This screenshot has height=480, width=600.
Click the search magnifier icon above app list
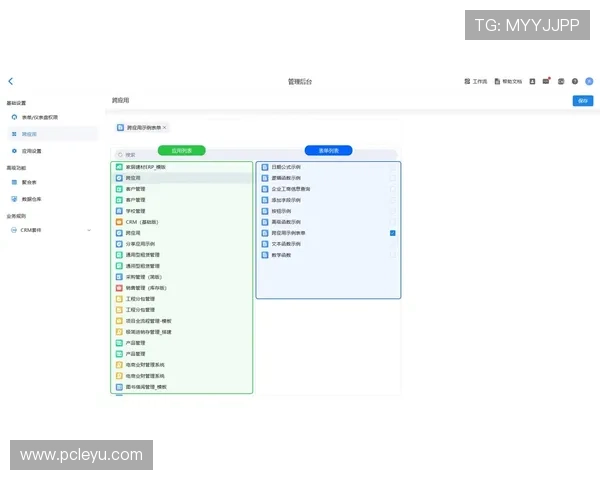tap(120, 155)
